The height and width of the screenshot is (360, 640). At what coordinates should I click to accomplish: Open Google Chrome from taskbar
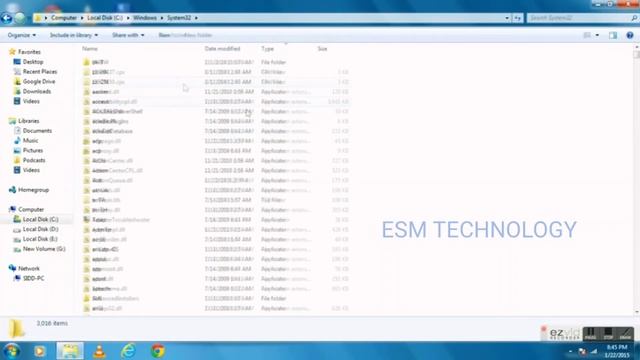click(x=158, y=351)
